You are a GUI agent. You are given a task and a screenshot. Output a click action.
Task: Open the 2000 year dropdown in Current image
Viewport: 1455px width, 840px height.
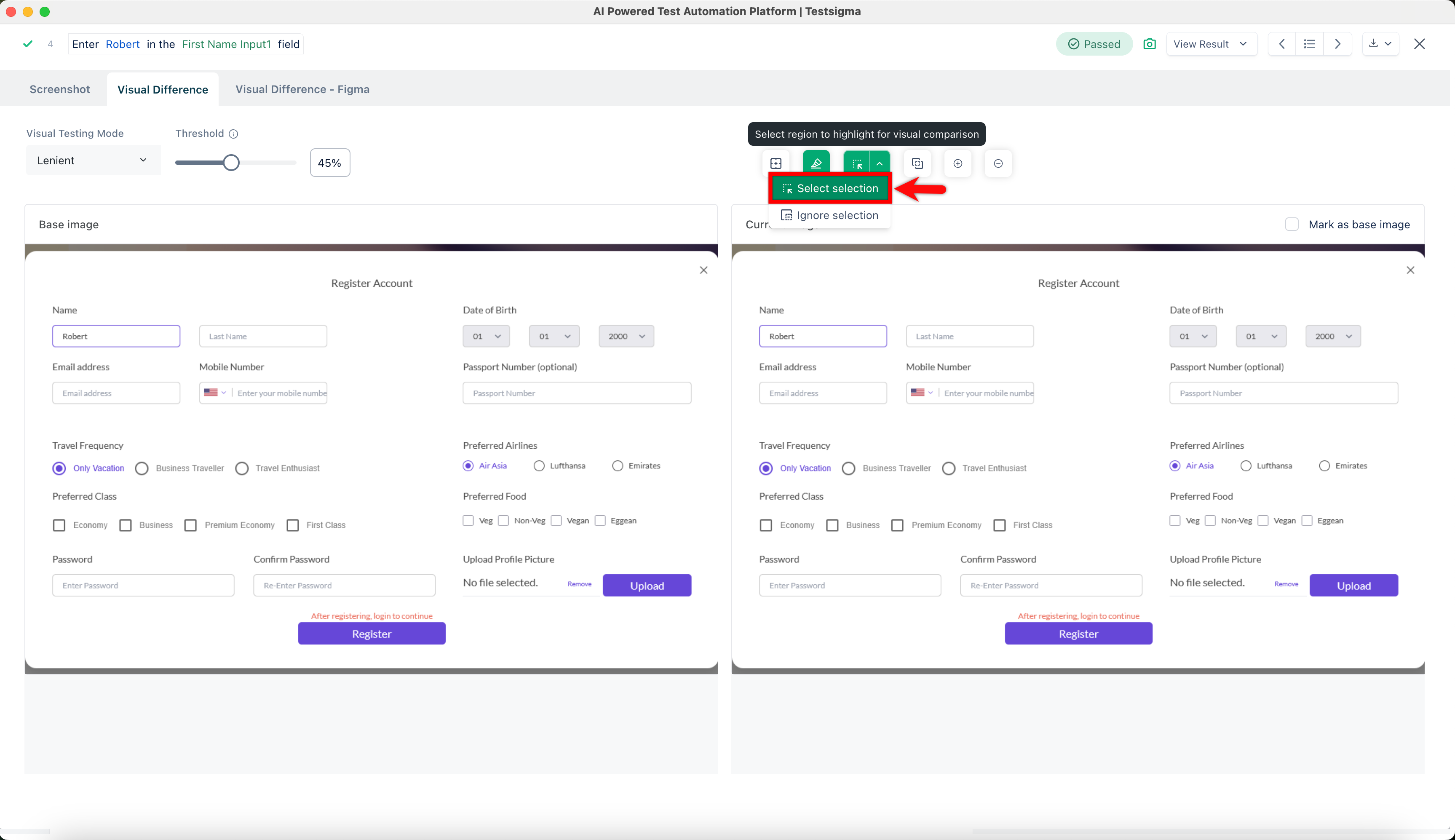[1333, 336]
